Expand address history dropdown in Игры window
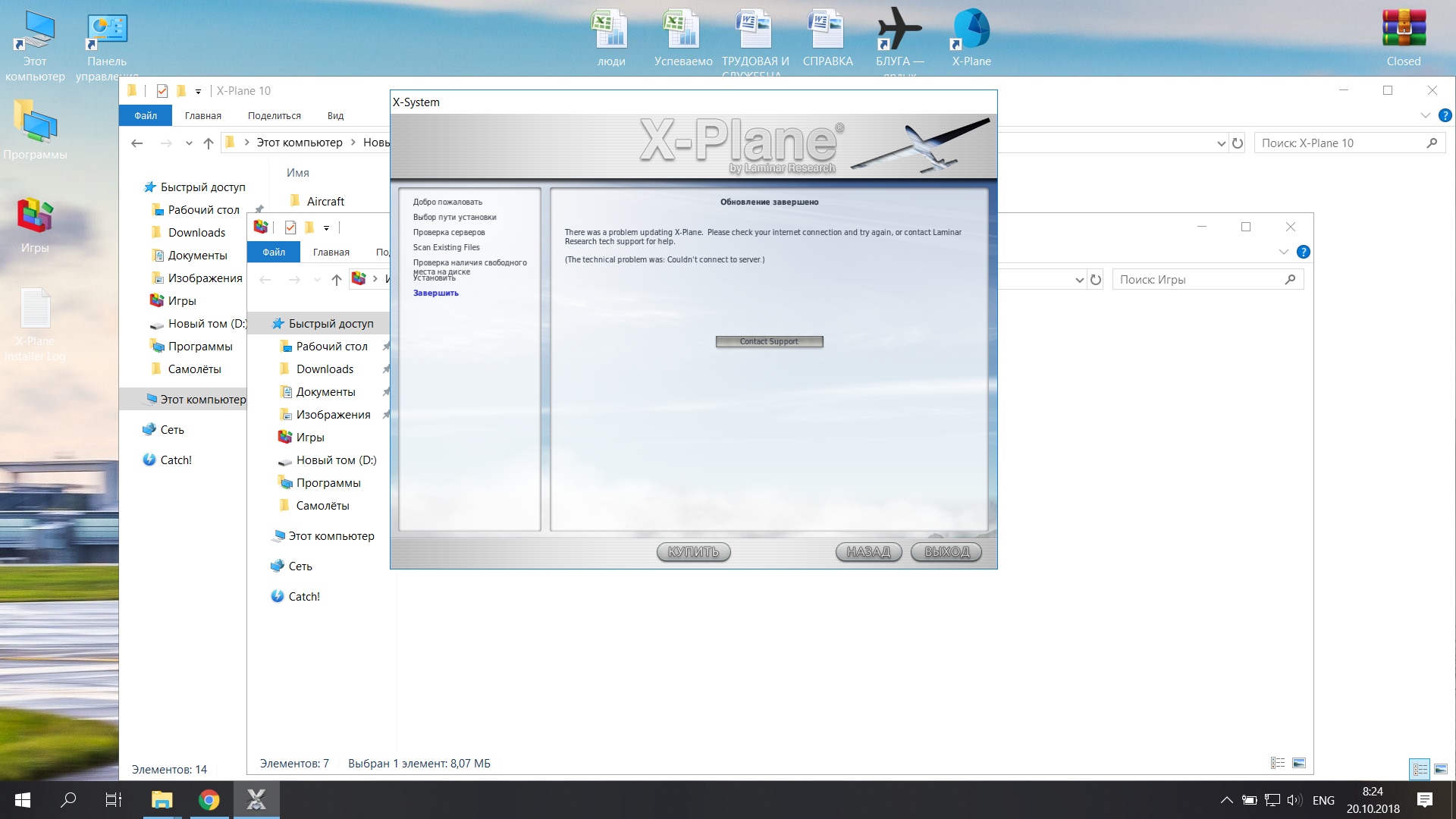The image size is (1456, 819). tap(1079, 280)
